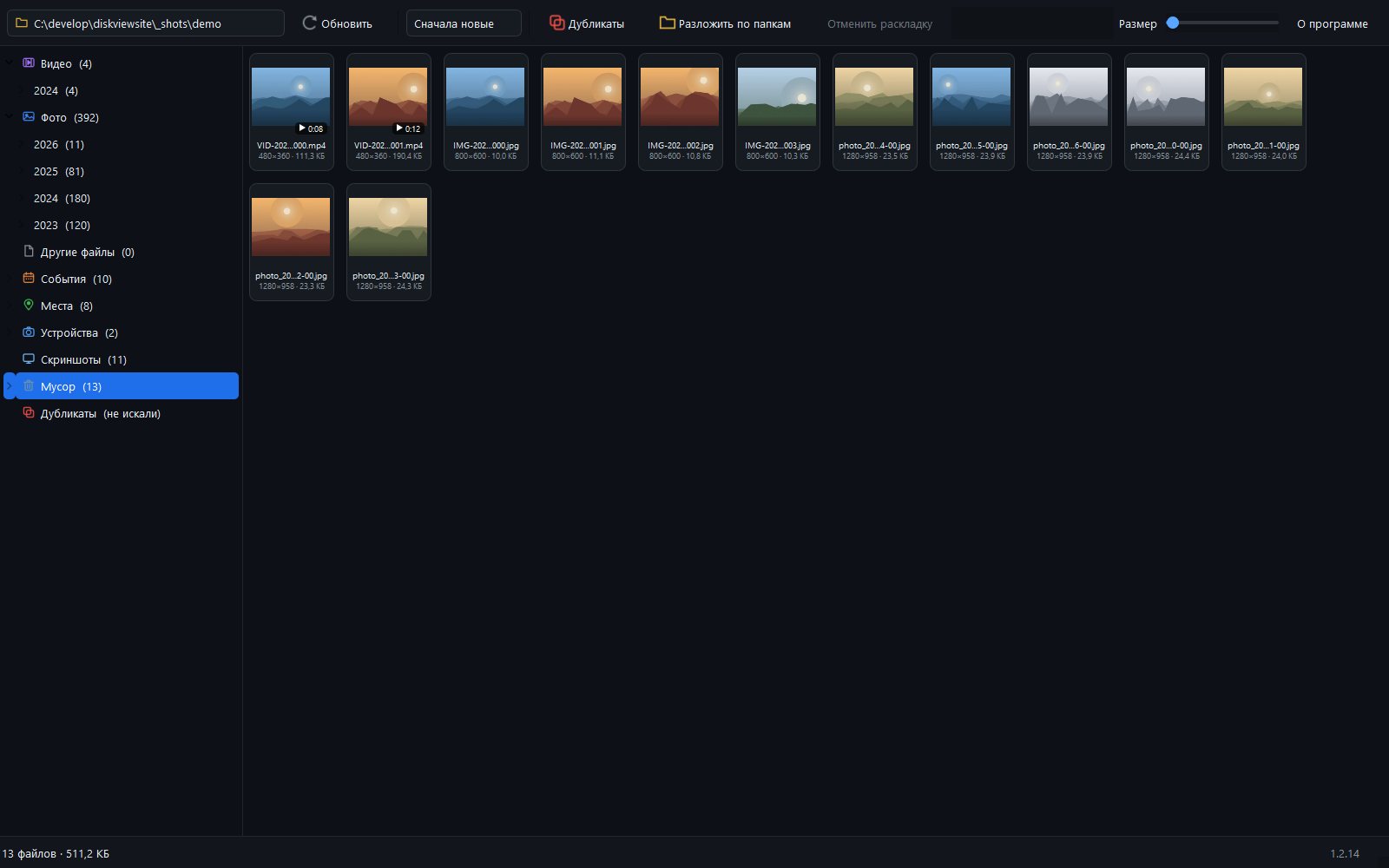Select the photo_20...2-00.jpg thumbnail
The image size is (1389, 868).
click(x=292, y=242)
